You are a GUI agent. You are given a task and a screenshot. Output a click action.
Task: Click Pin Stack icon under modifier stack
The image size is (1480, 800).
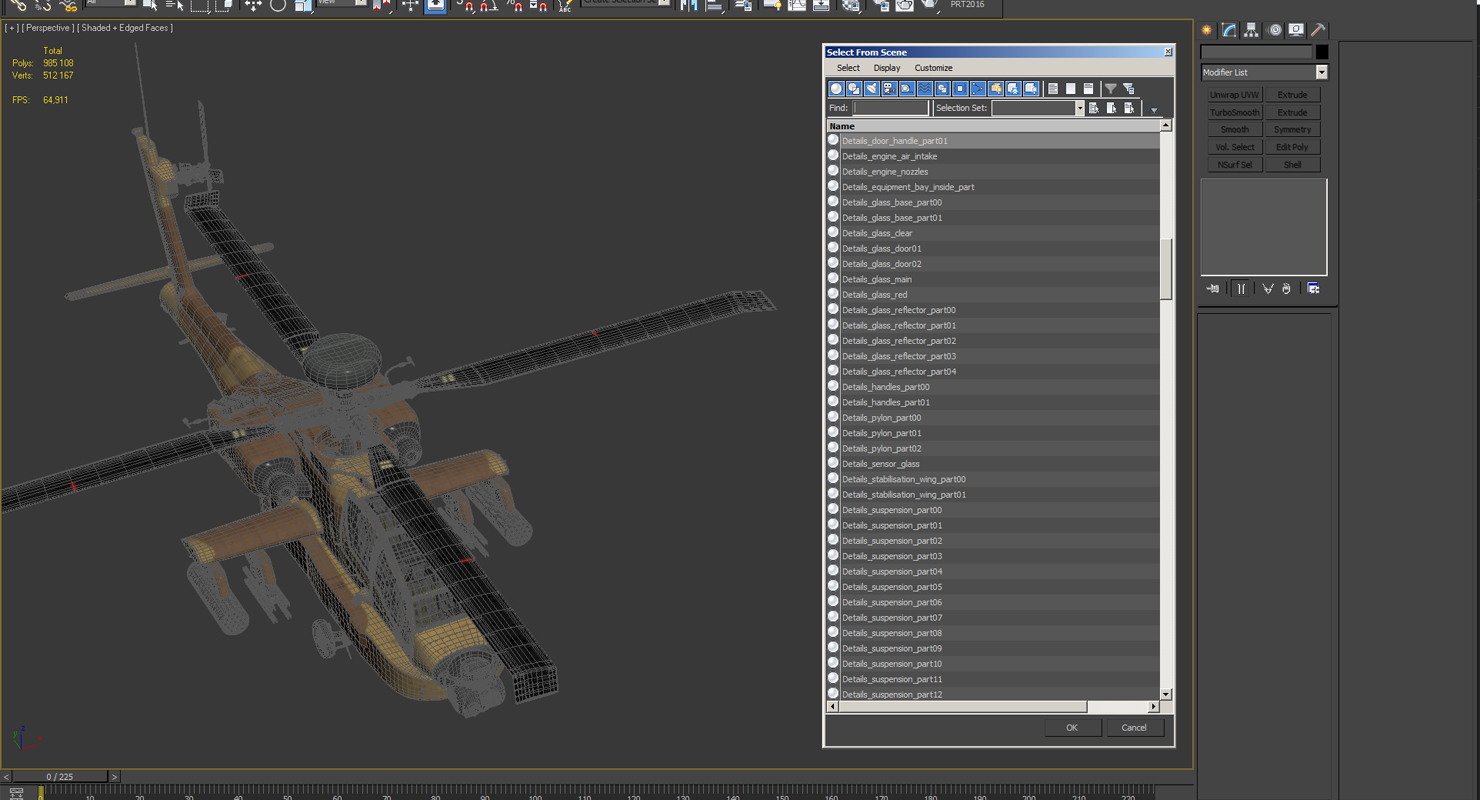(1213, 289)
